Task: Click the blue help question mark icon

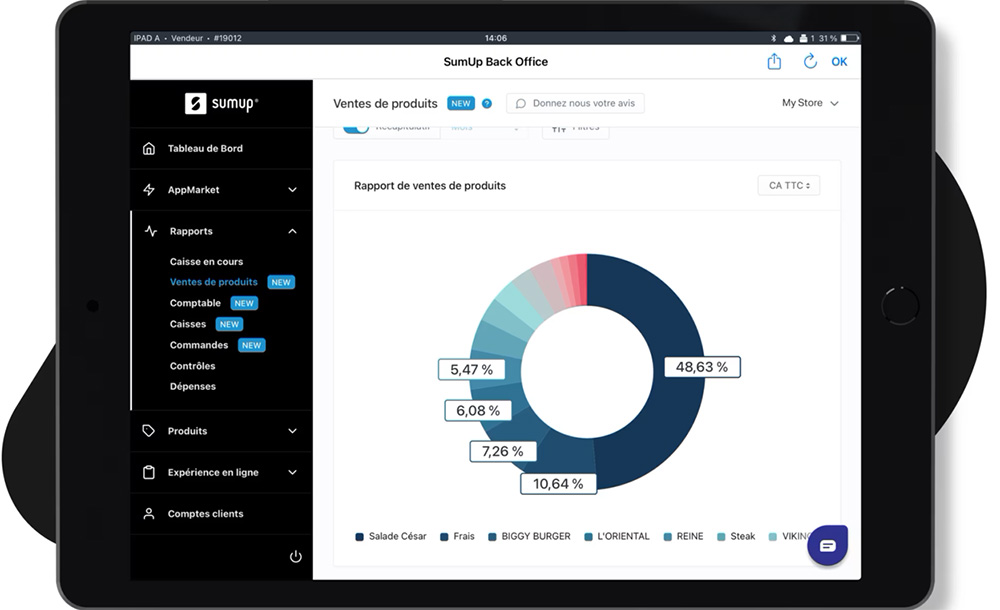Action: 487,103
